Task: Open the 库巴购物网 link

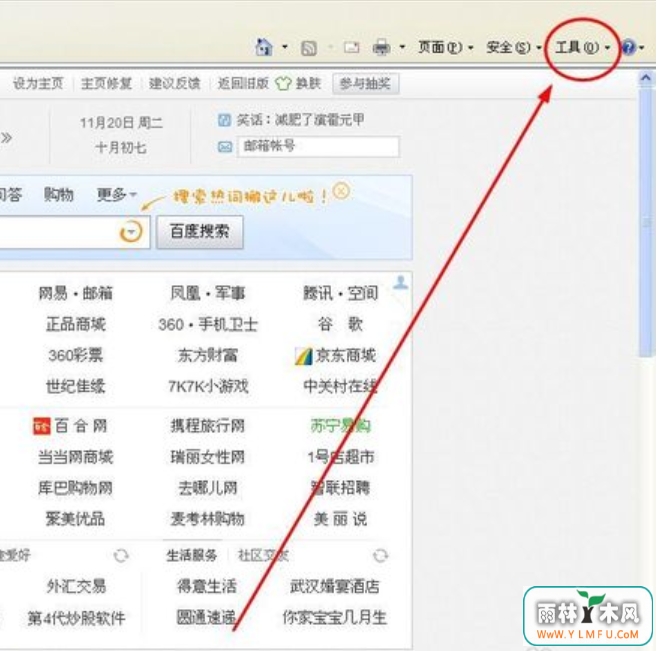Action: click(76, 488)
